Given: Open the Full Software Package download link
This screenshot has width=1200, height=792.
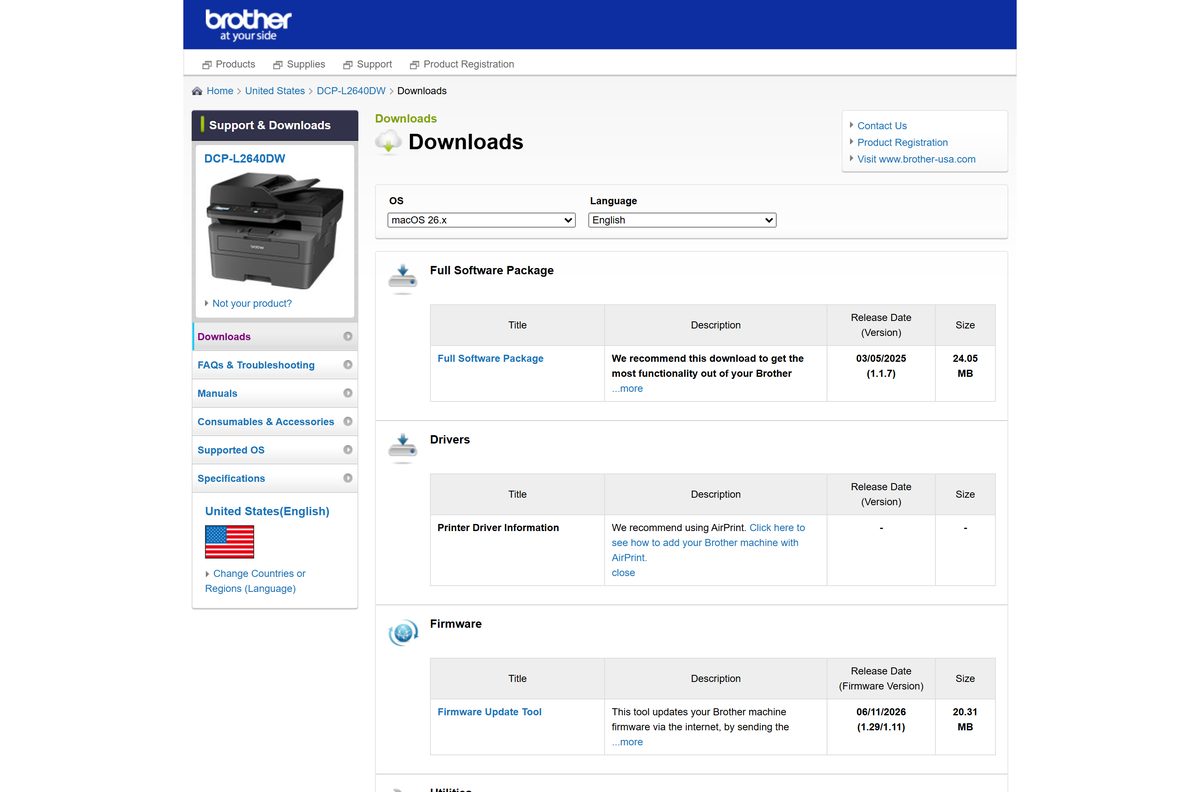Looking at the screenshot, I should click(x=491, y=358).
